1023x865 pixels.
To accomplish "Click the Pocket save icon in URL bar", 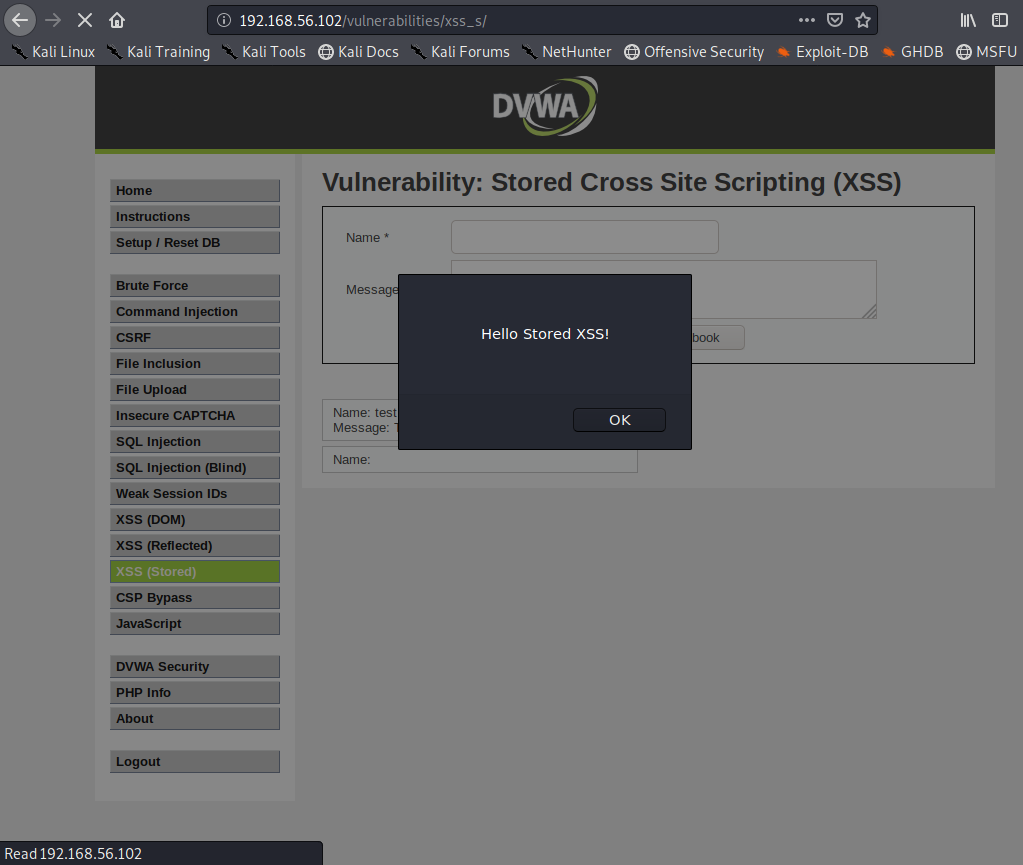I will click(x=835, y=20).
